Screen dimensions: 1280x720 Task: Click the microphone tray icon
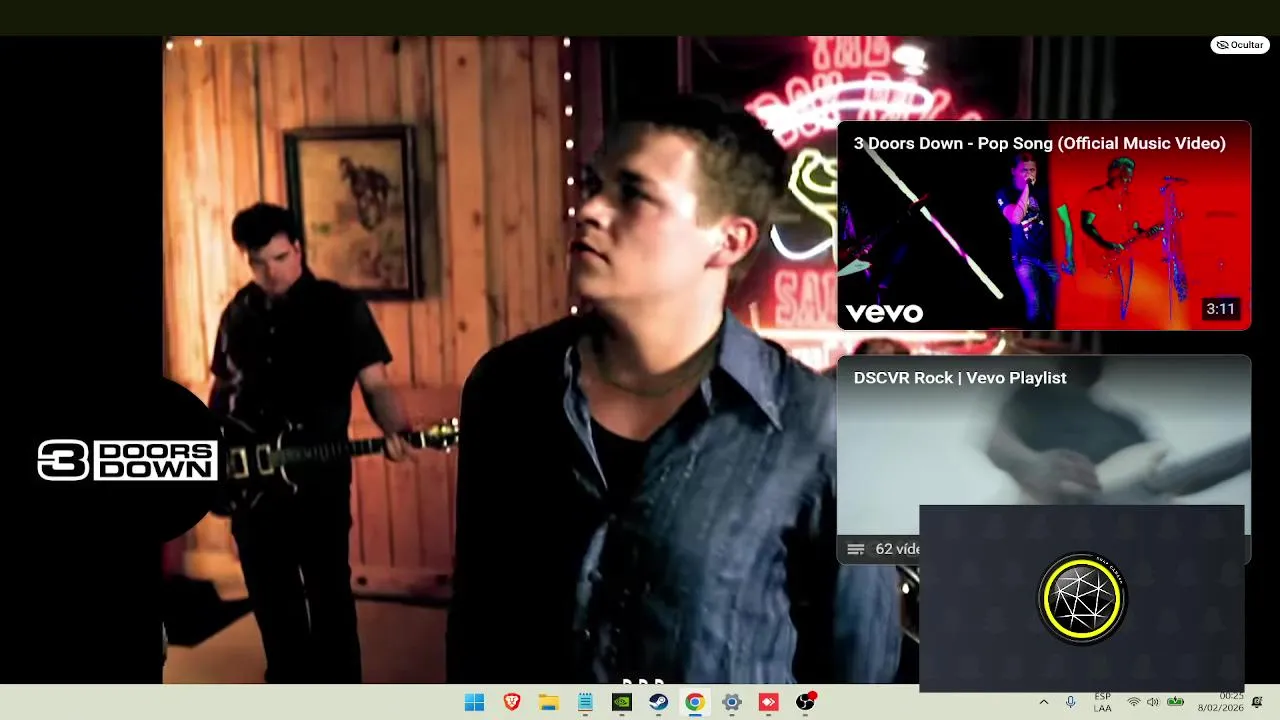[x=1071, y=702]
